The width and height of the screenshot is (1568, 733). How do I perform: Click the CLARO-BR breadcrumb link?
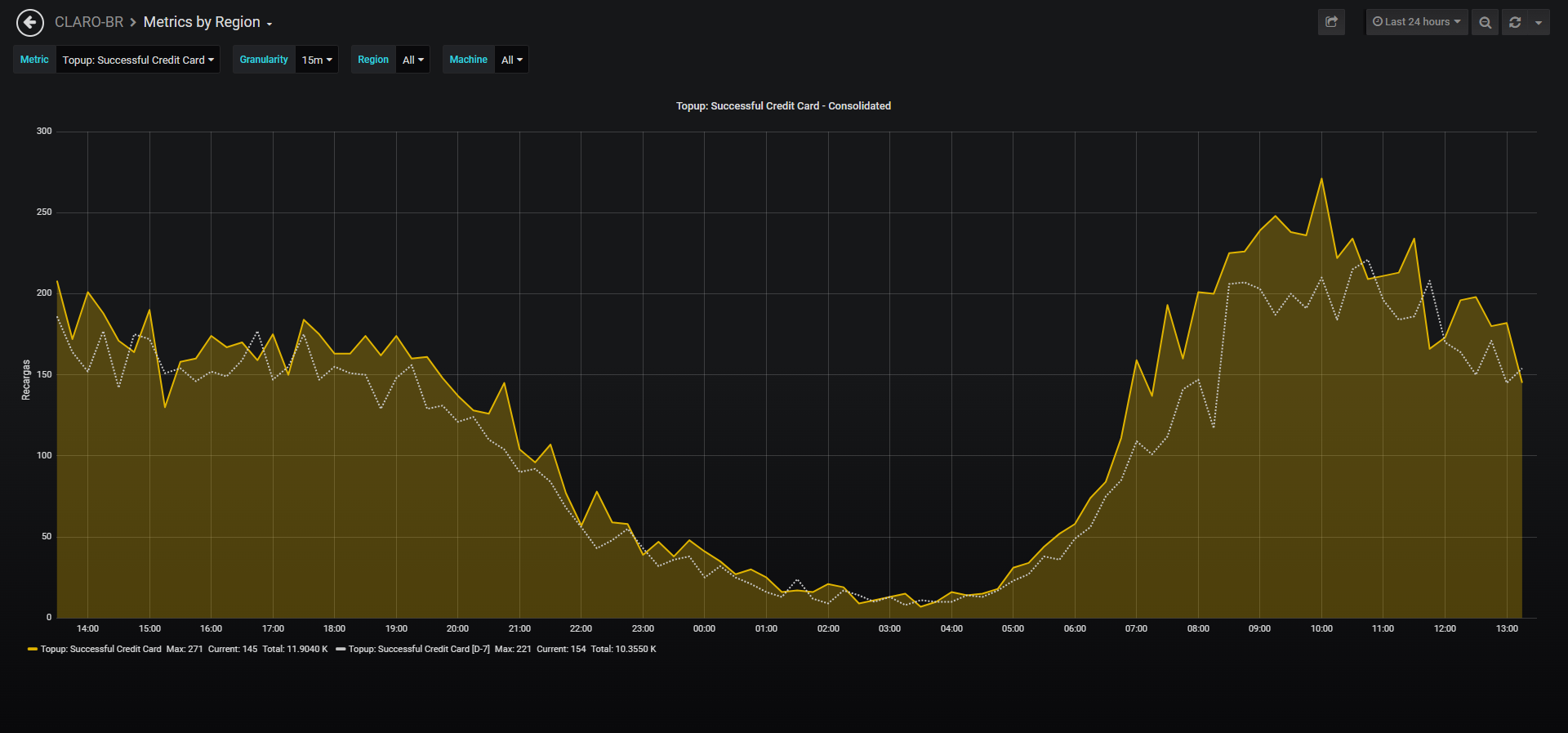click(x=89, y=22)
